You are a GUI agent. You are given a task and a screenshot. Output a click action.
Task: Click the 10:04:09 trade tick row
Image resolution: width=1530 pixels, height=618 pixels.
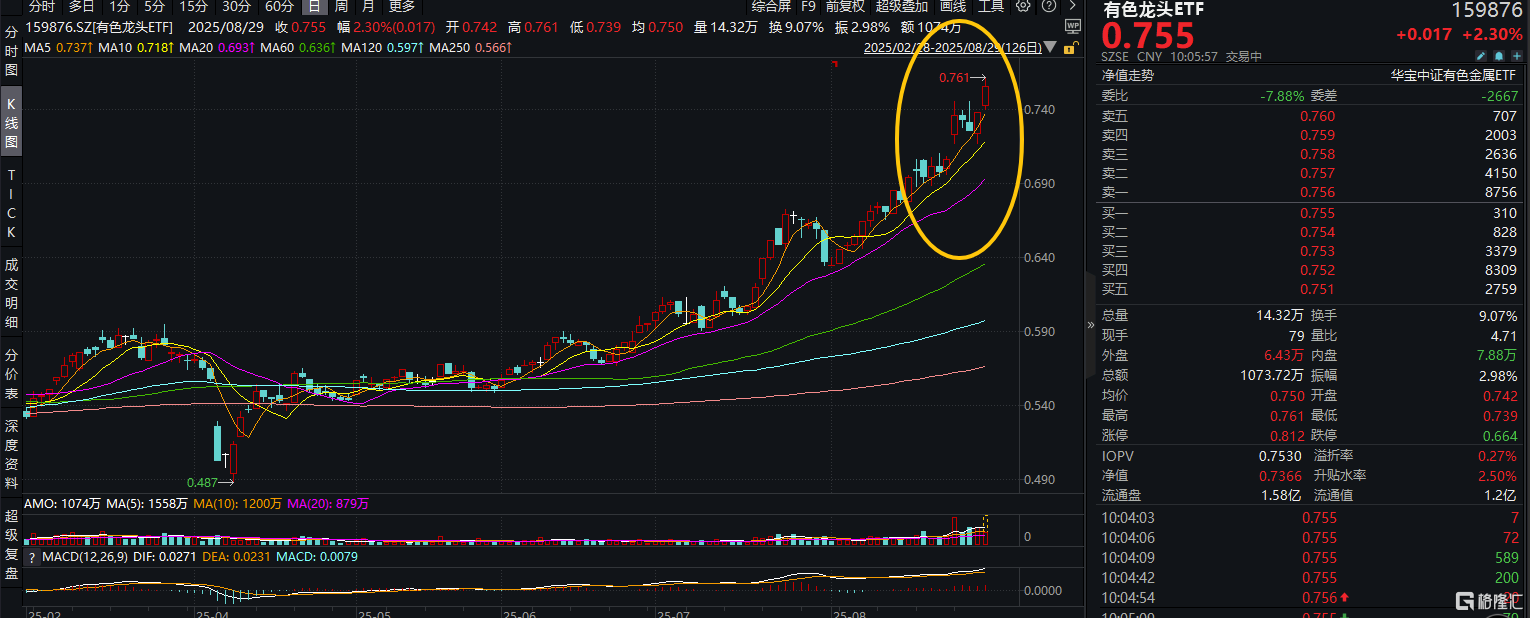point(1309,558)
